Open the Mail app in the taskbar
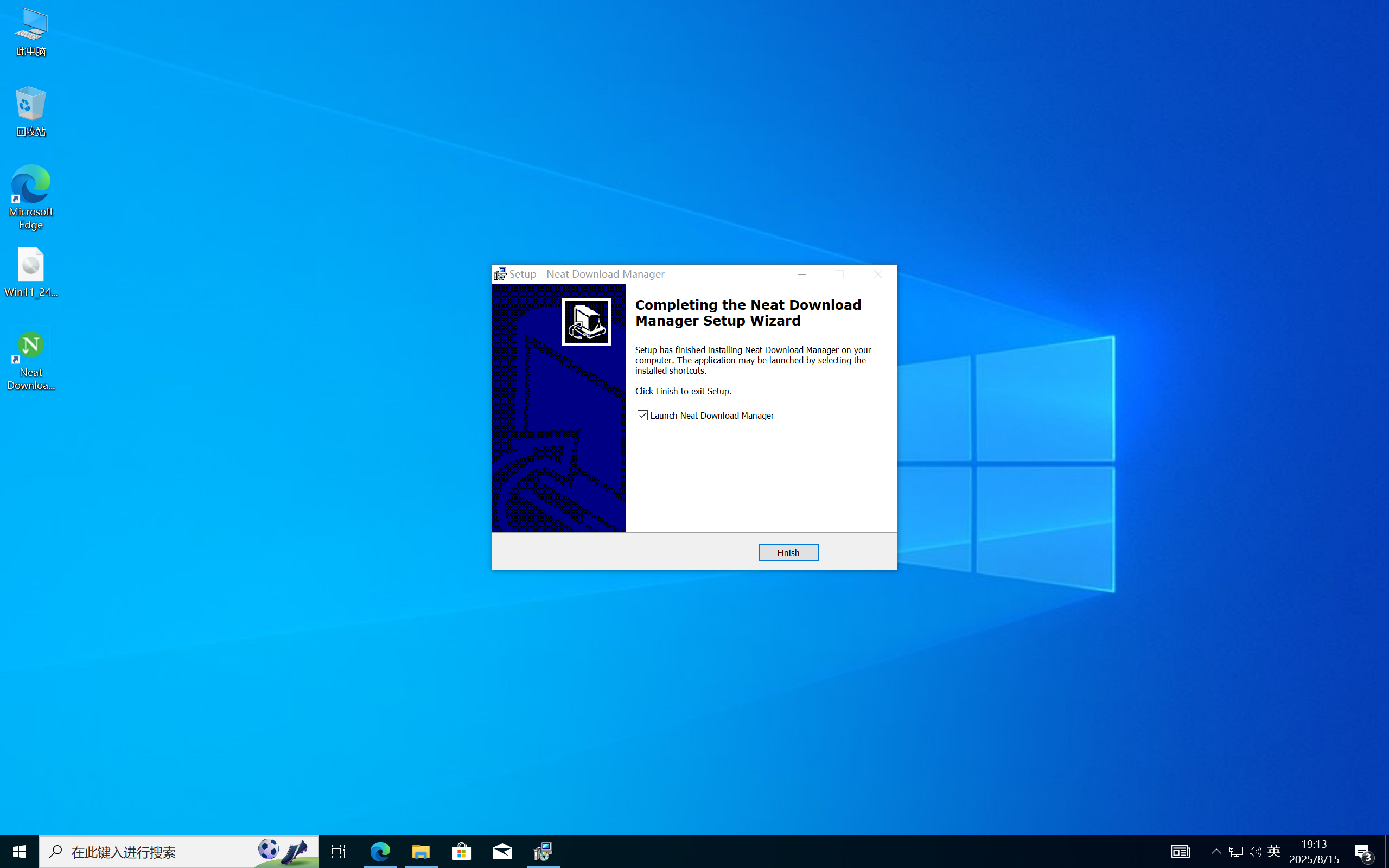This screenshot has width=1389, height=868. click(502, 851)
